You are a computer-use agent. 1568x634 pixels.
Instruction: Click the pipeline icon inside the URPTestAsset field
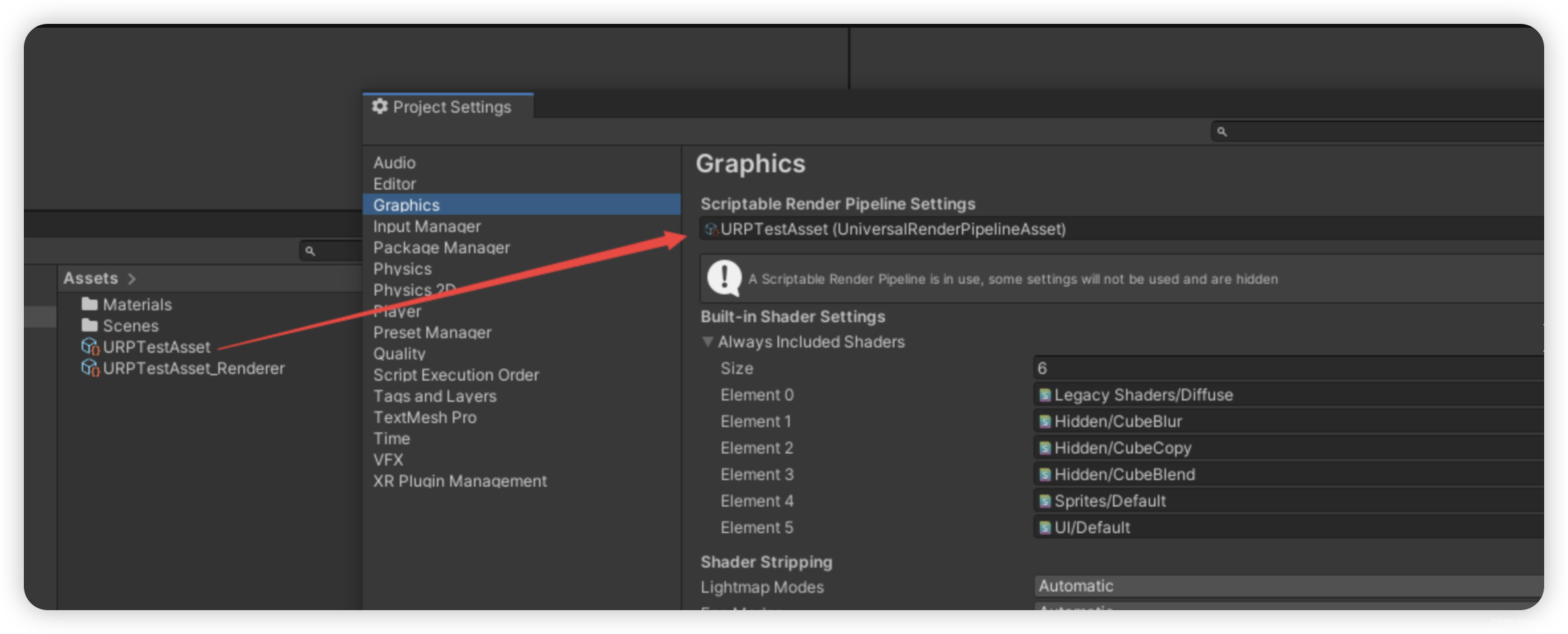(x=712, y=229)
